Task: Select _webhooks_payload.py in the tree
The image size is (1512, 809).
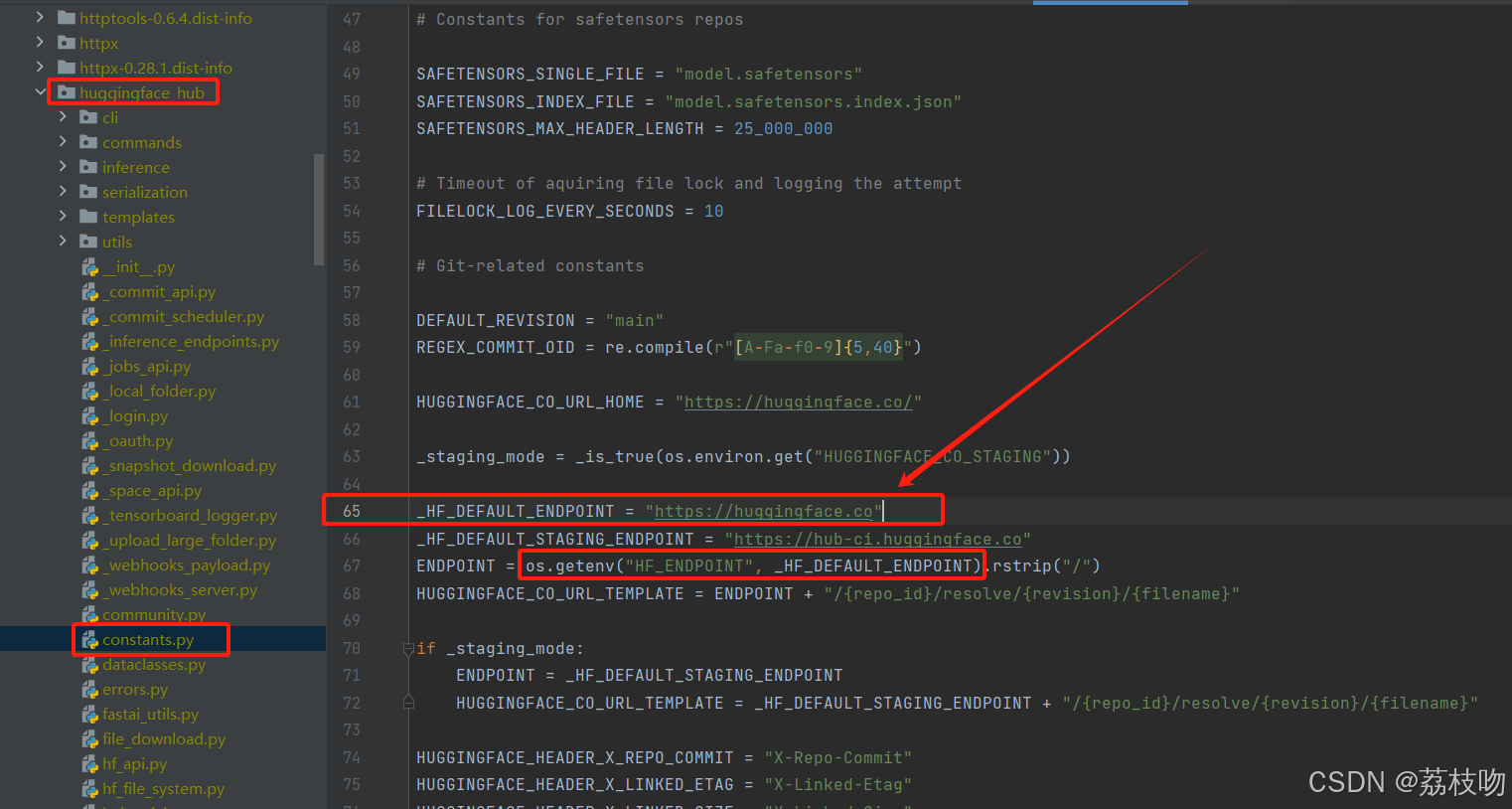Action: [x=186, y=565]
